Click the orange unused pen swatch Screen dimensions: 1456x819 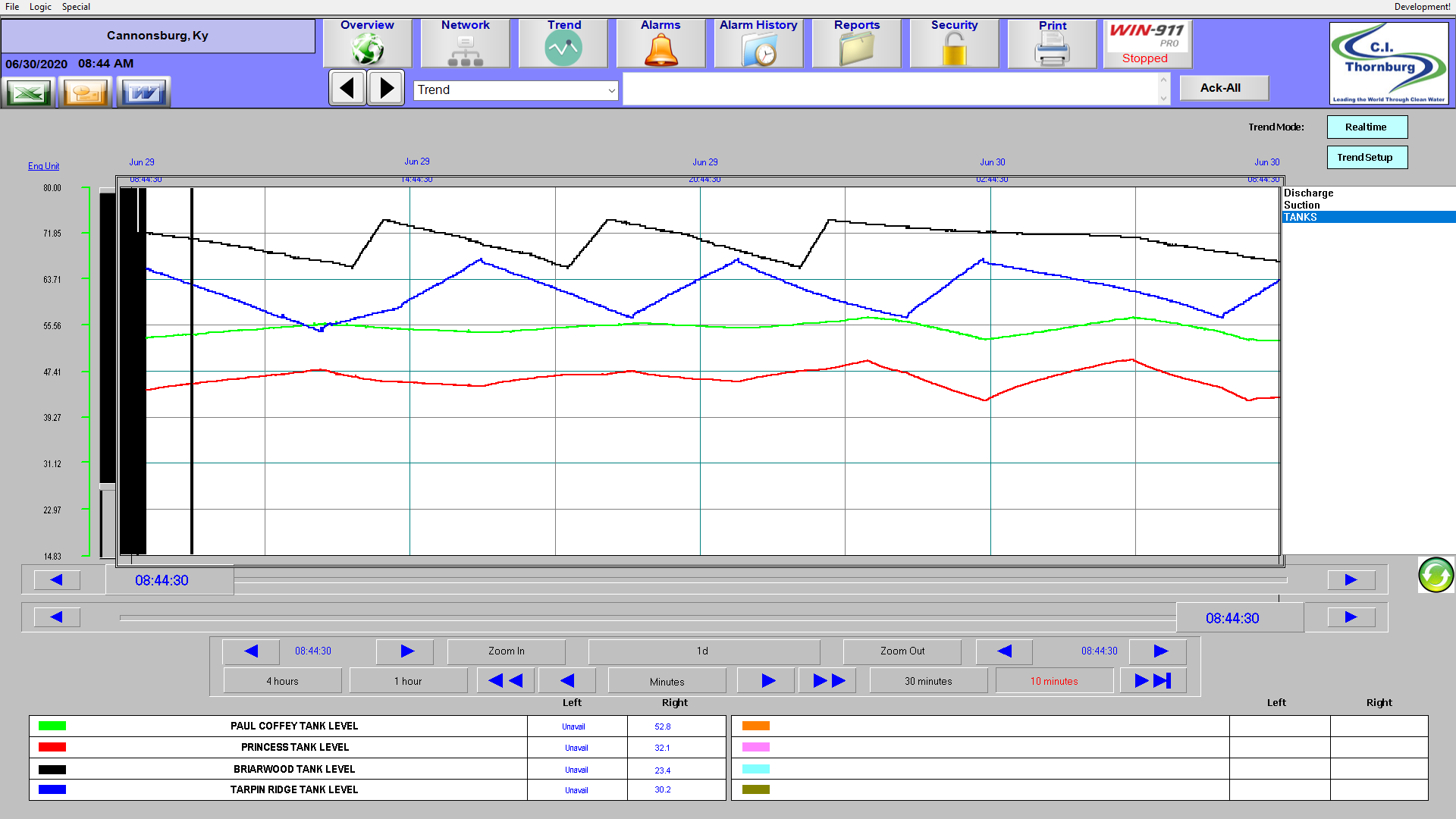756,726
